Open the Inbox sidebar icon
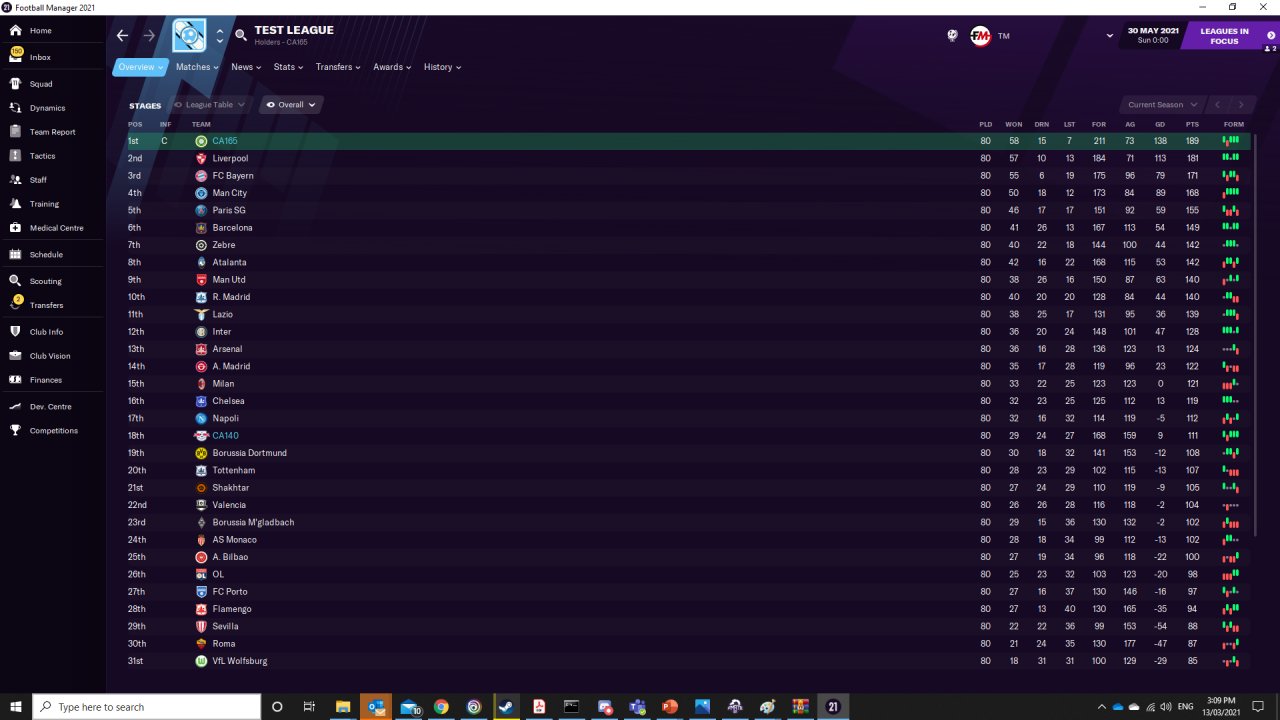The image size is (1280, 720). point(16,56)
